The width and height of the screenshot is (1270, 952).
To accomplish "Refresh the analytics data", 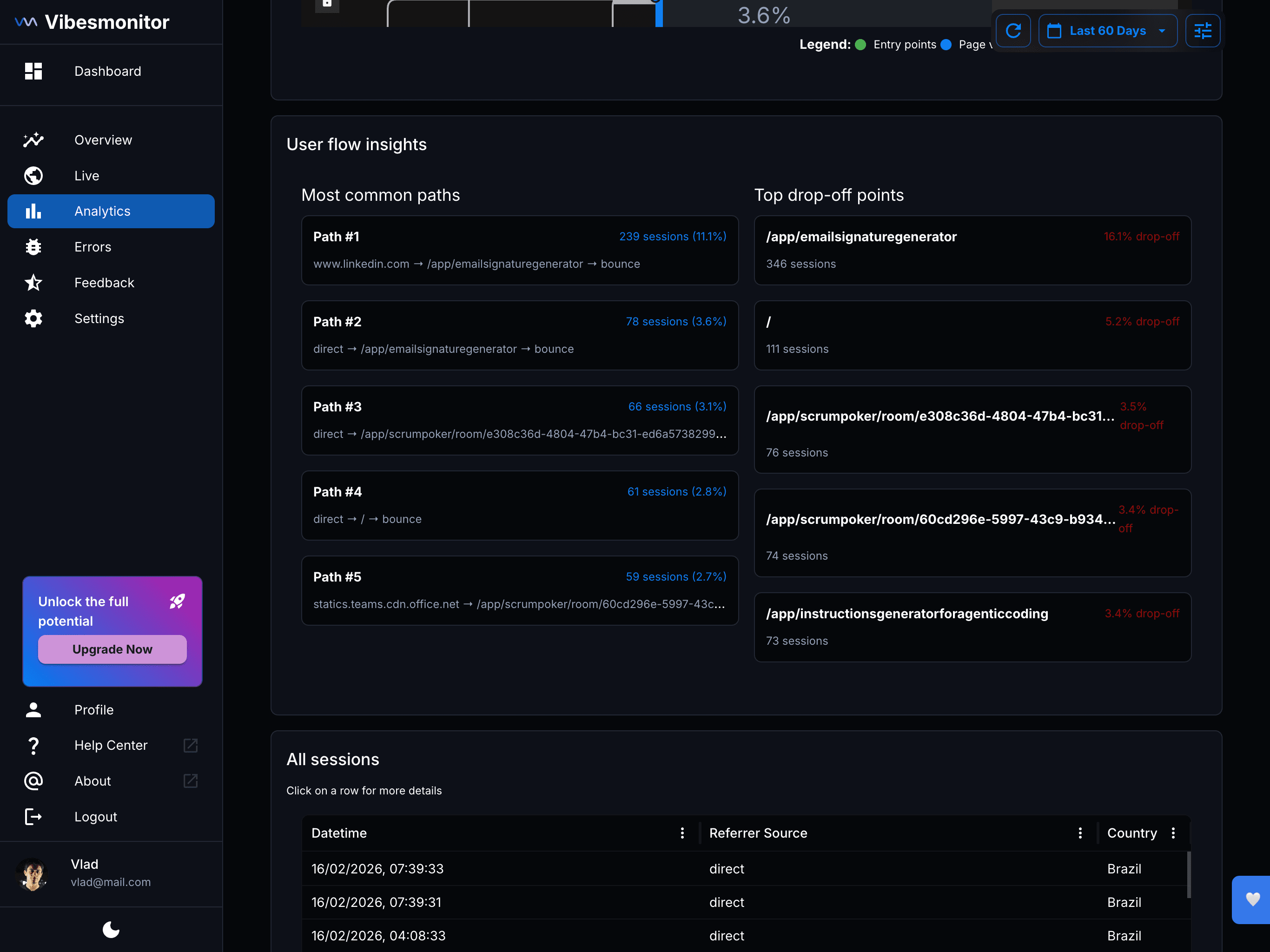I will [x=1013, y=30].
